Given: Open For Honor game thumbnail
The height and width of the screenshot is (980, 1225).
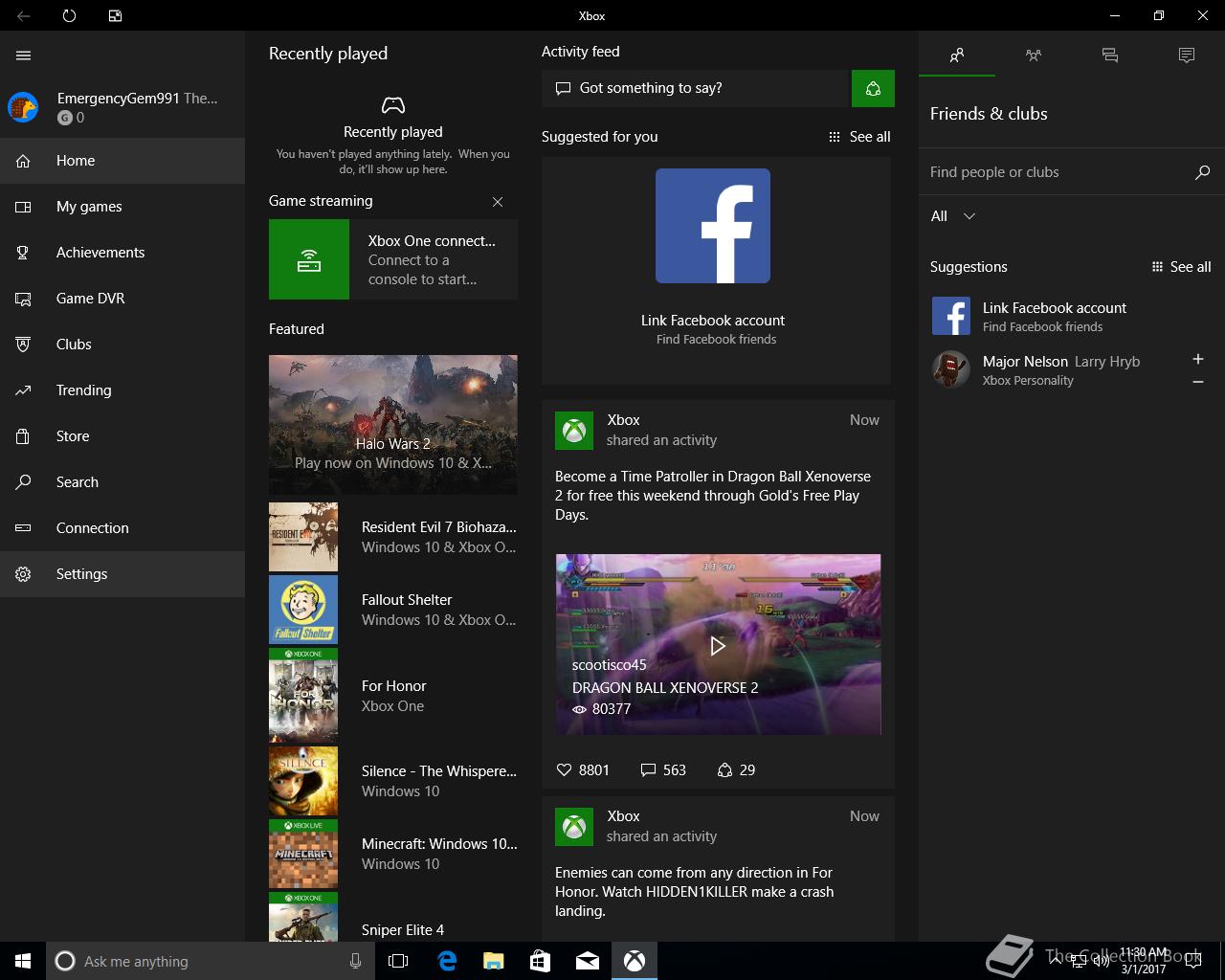Looking at the screenshot, I should [x=303, y=696].
